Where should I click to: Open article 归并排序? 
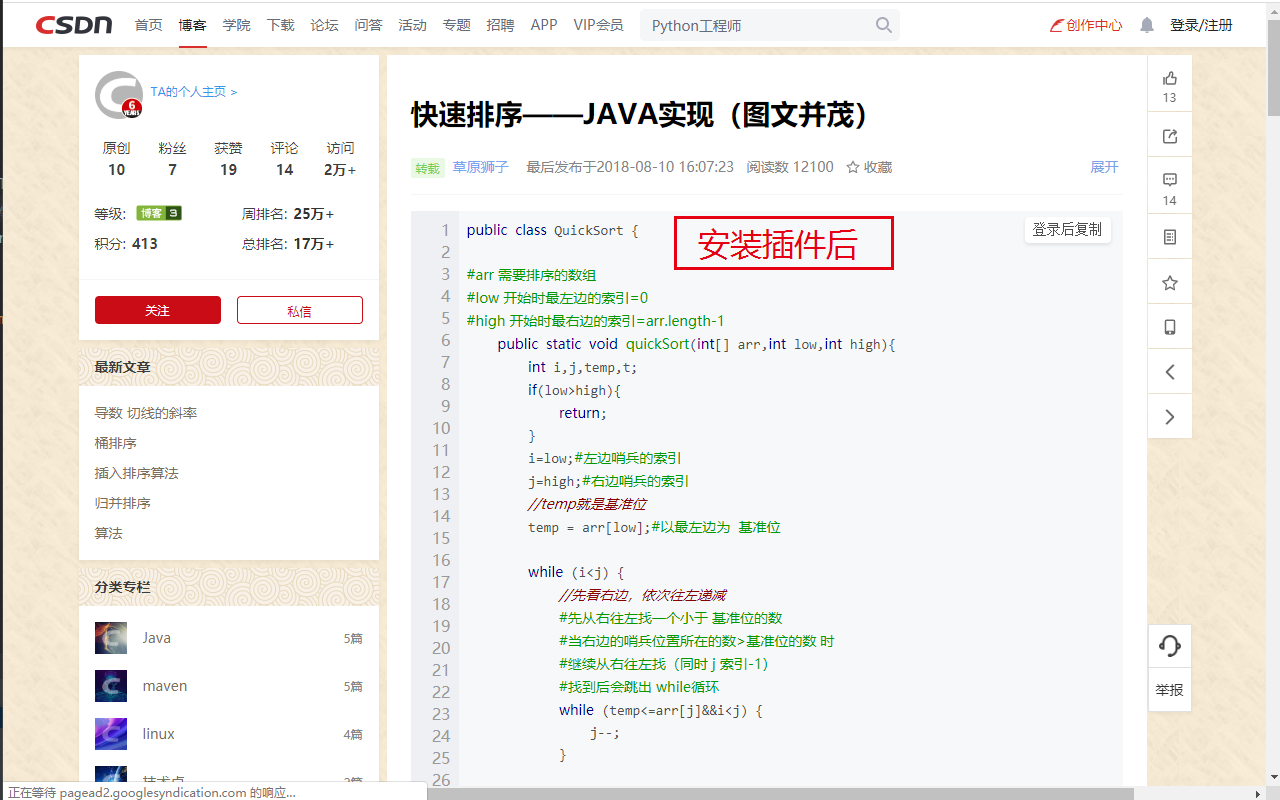tap(123, 503)
